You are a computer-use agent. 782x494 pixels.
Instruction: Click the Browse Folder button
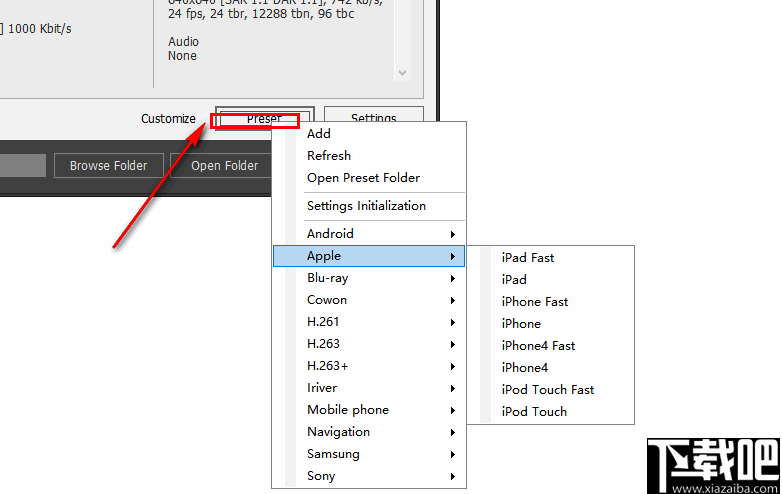pos(108,165)
